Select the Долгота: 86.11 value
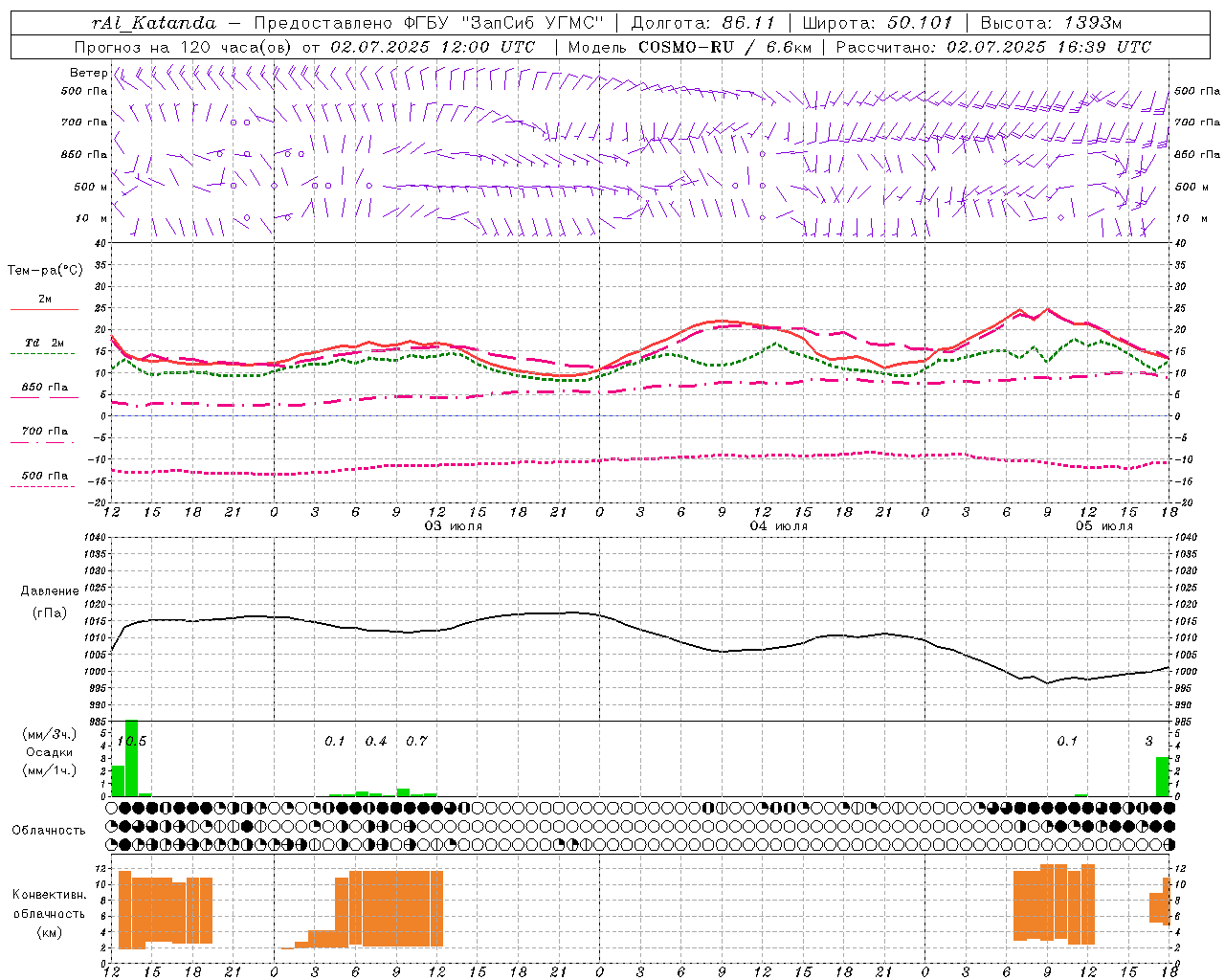The width and height of the screenshot is (1225, 980). tap(703, 23)
